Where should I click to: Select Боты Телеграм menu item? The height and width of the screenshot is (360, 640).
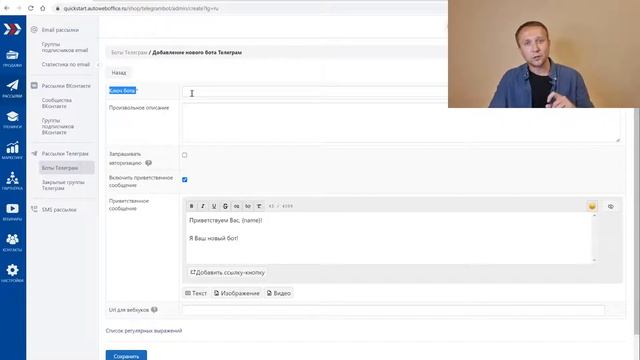tap(67, 168)
